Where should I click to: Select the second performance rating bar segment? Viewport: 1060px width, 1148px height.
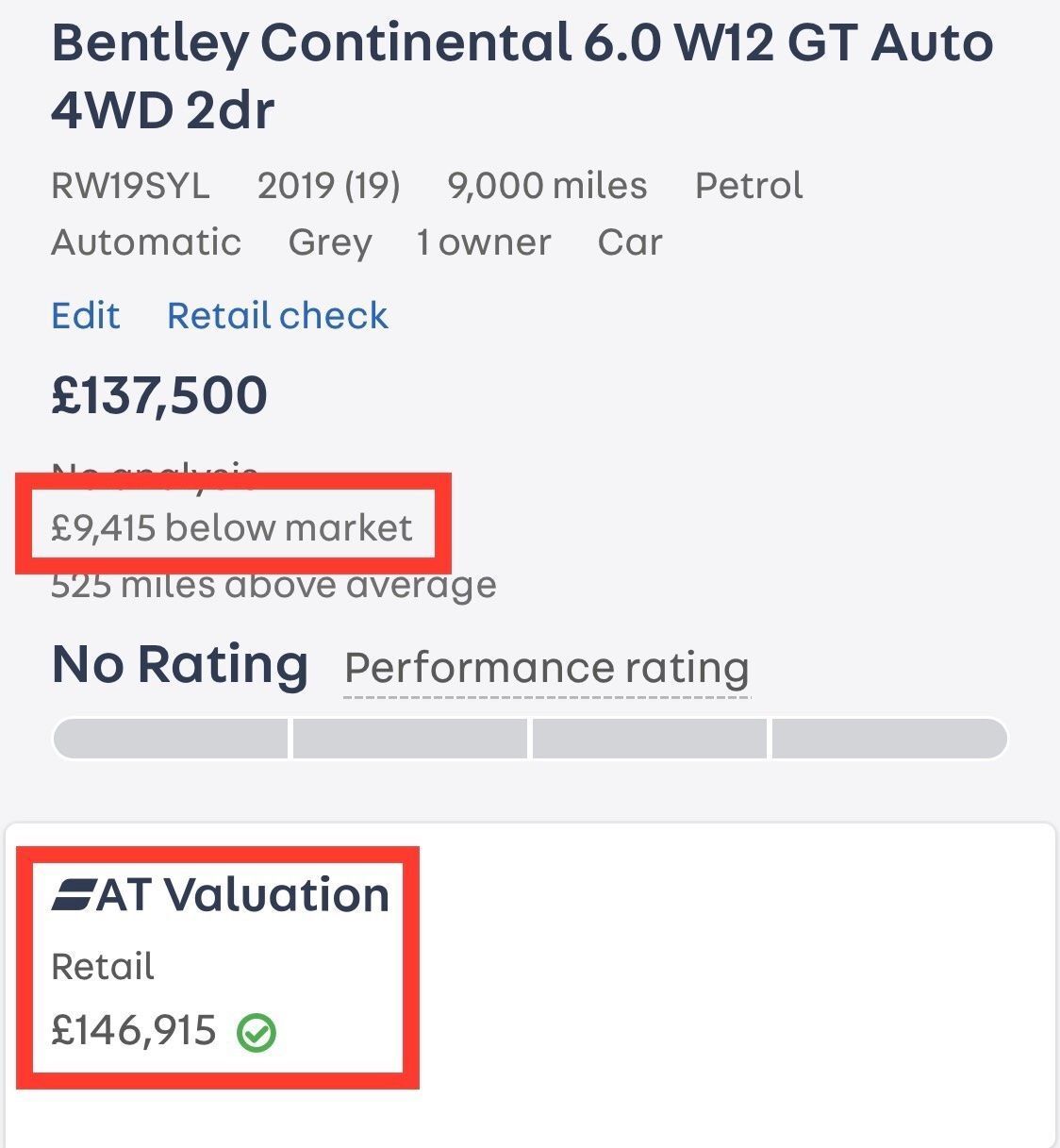[x=410, y=739]
